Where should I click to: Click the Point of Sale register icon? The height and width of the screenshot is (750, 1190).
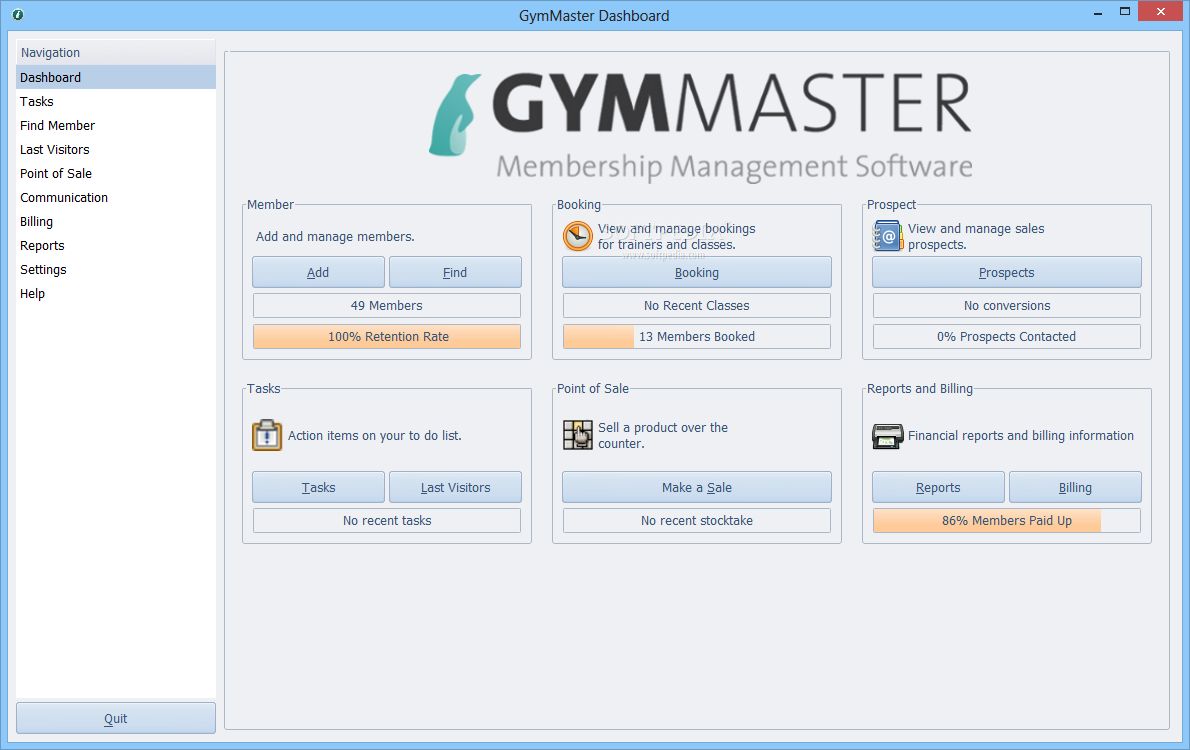(578, 435)
